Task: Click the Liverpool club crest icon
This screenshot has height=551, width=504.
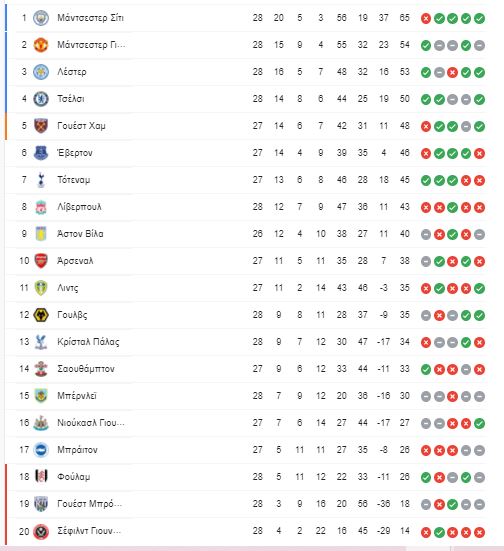Action: [41, 207]
